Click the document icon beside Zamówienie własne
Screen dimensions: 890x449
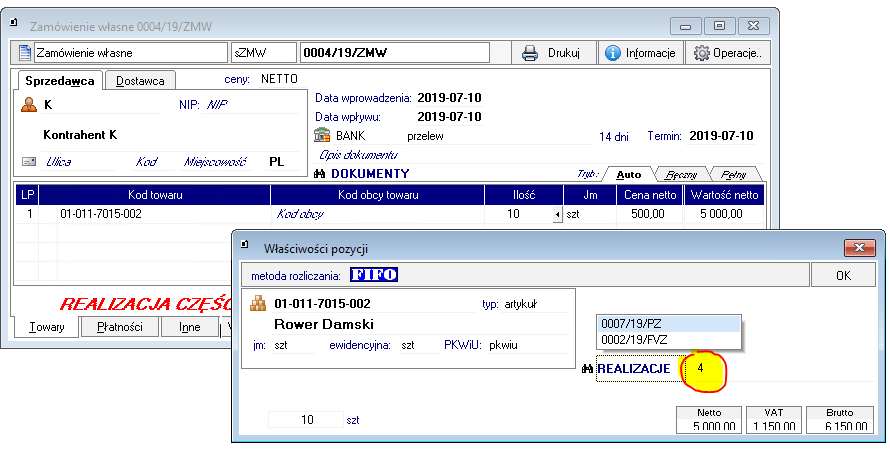click(x=25, y=53)
